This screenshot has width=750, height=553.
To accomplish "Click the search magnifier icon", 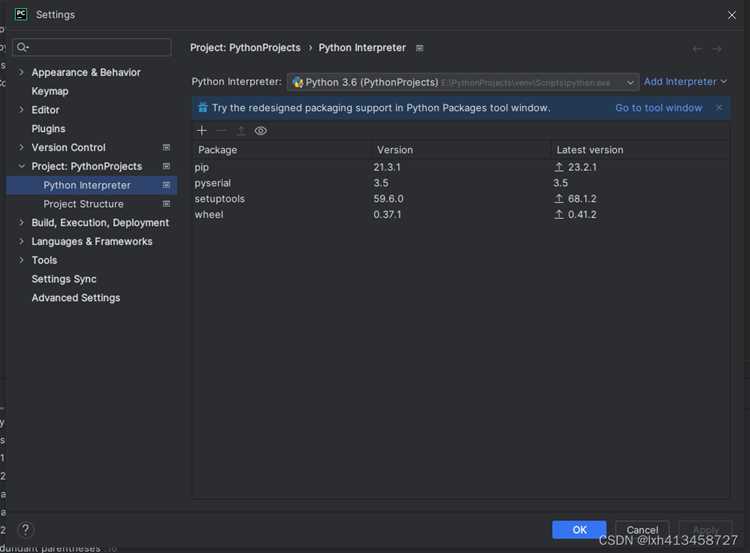I will 22,47.
